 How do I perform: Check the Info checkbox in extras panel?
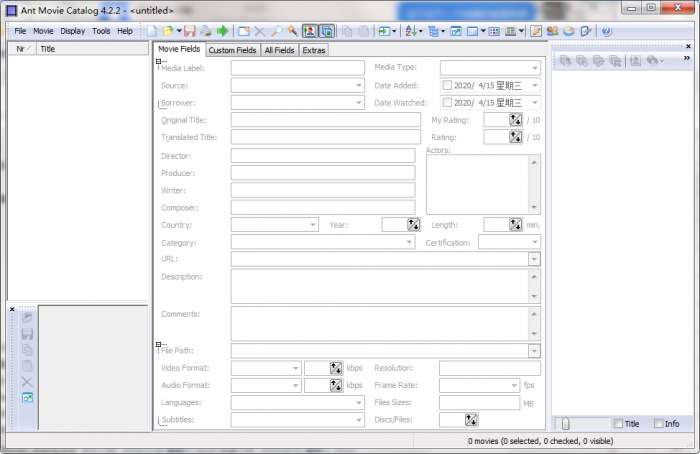[658, 424]
